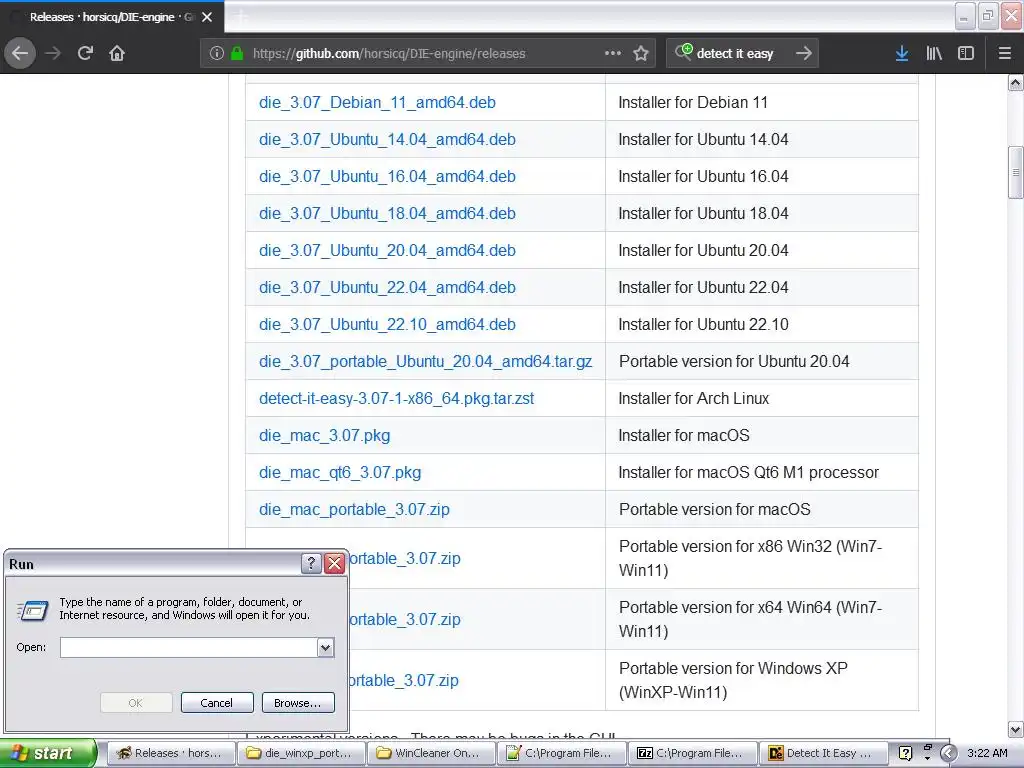This screenshot has height=768, width=1024.
Task: Switch to WinCleaner On... taskbar item
Action: tap(431, 753)
